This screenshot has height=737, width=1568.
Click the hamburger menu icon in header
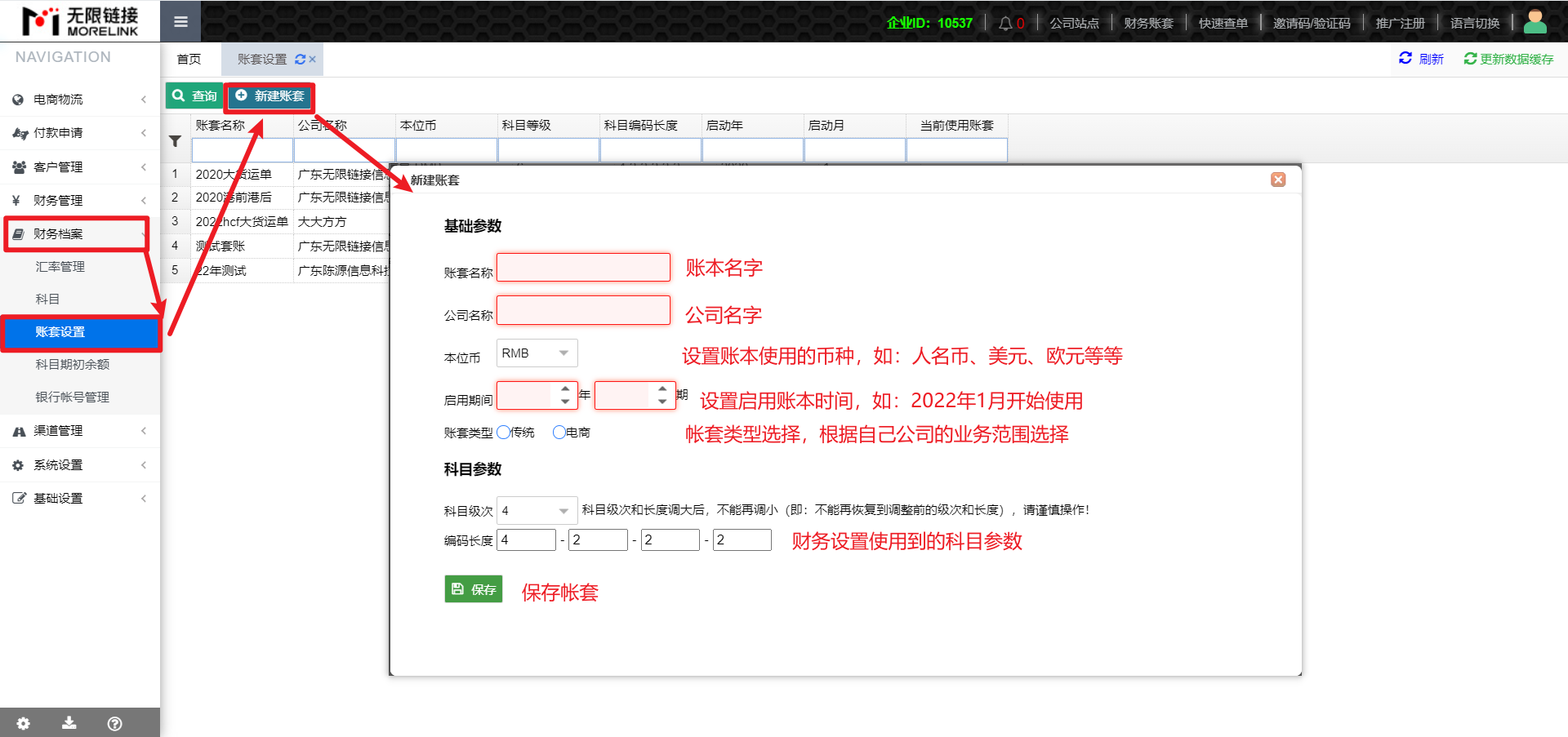pyautogui.click(x=180, y=22)
